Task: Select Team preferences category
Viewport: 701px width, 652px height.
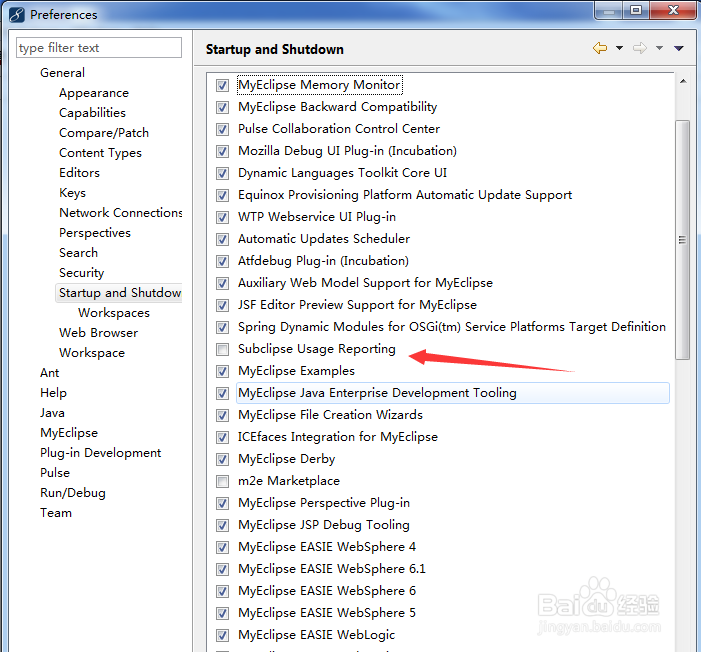Action: coord(55,512)
